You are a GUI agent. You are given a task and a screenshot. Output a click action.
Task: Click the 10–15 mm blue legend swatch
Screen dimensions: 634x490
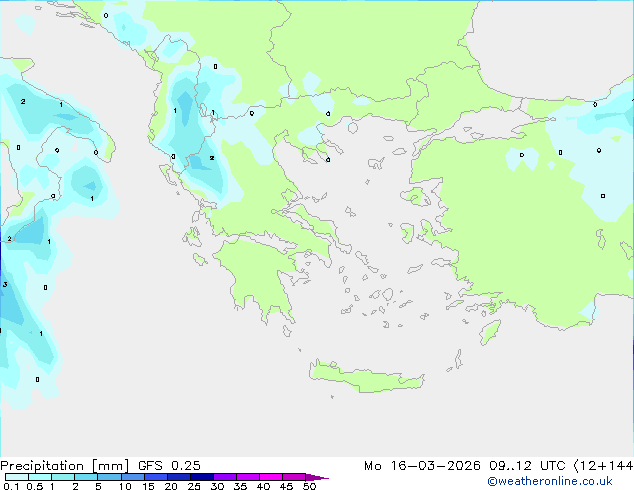tap(132, 477)
